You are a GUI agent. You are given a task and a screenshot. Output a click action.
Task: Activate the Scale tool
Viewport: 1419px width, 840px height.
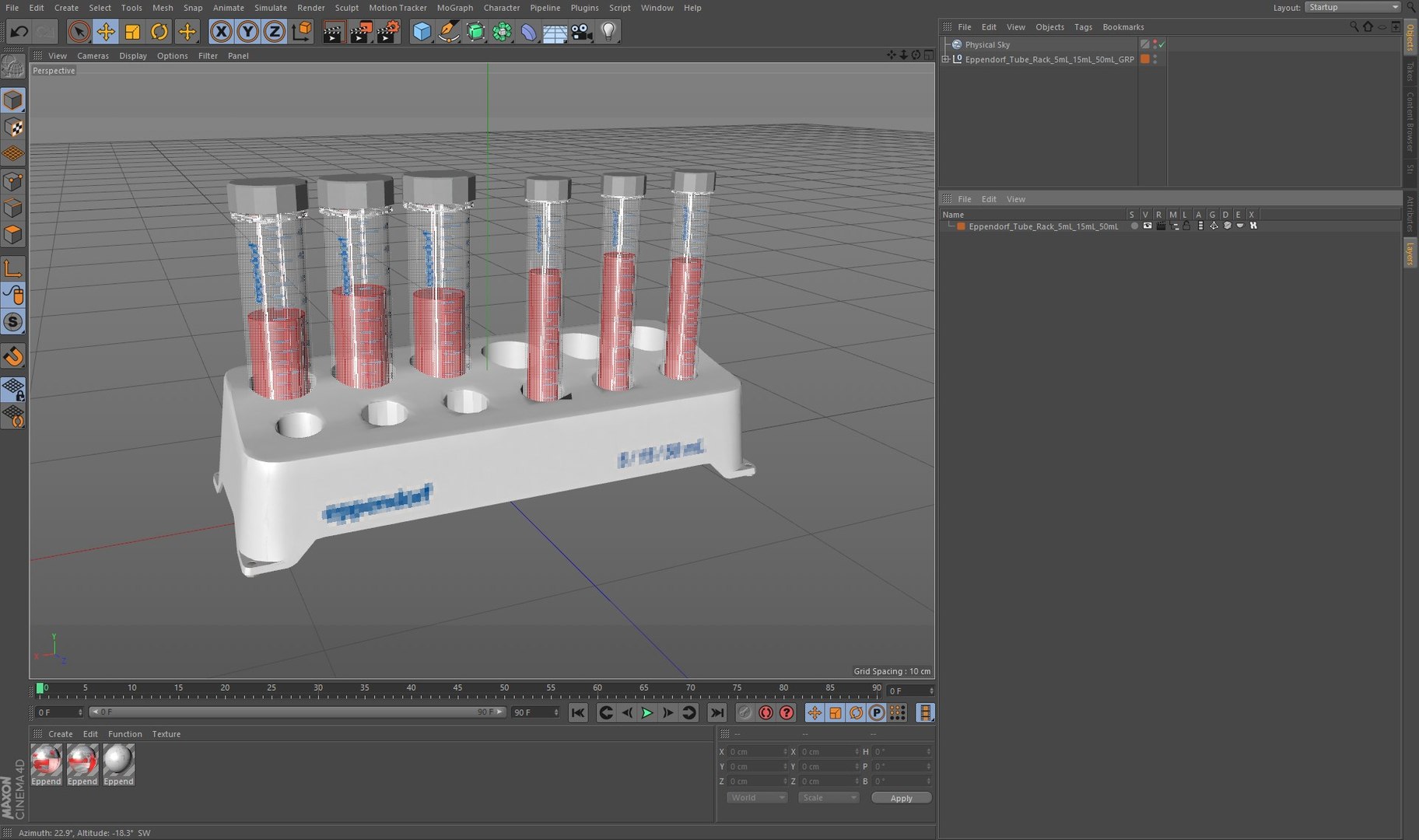click(132, 32)
